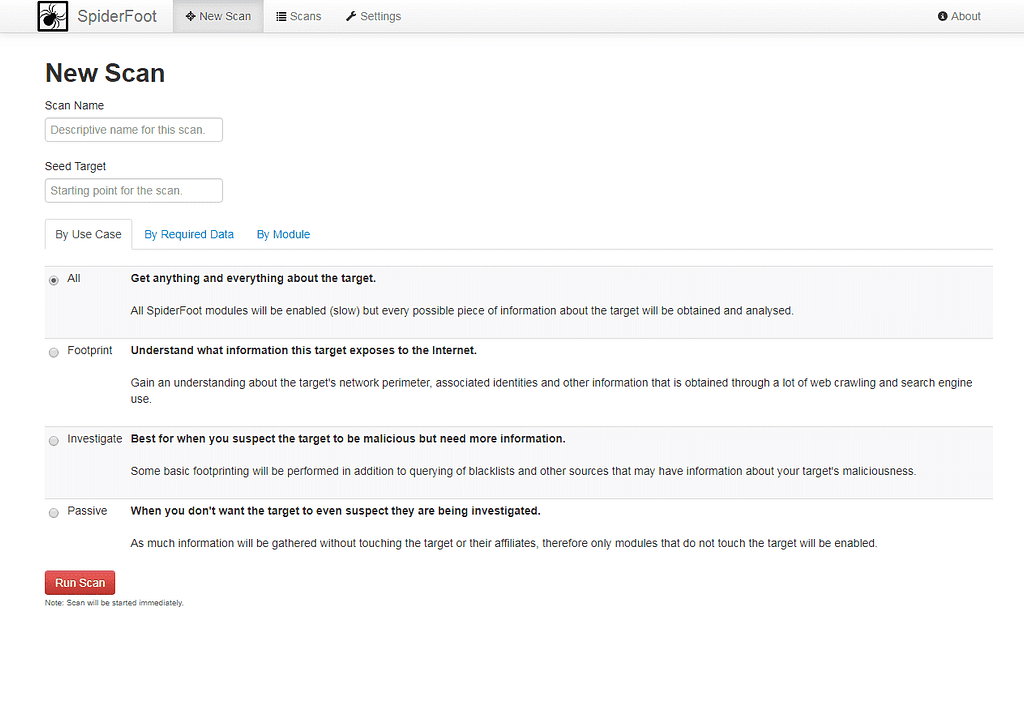Click the New Scan crosshair icon
The height and width of the screenshot is (714, 1024).
(190, 17)
